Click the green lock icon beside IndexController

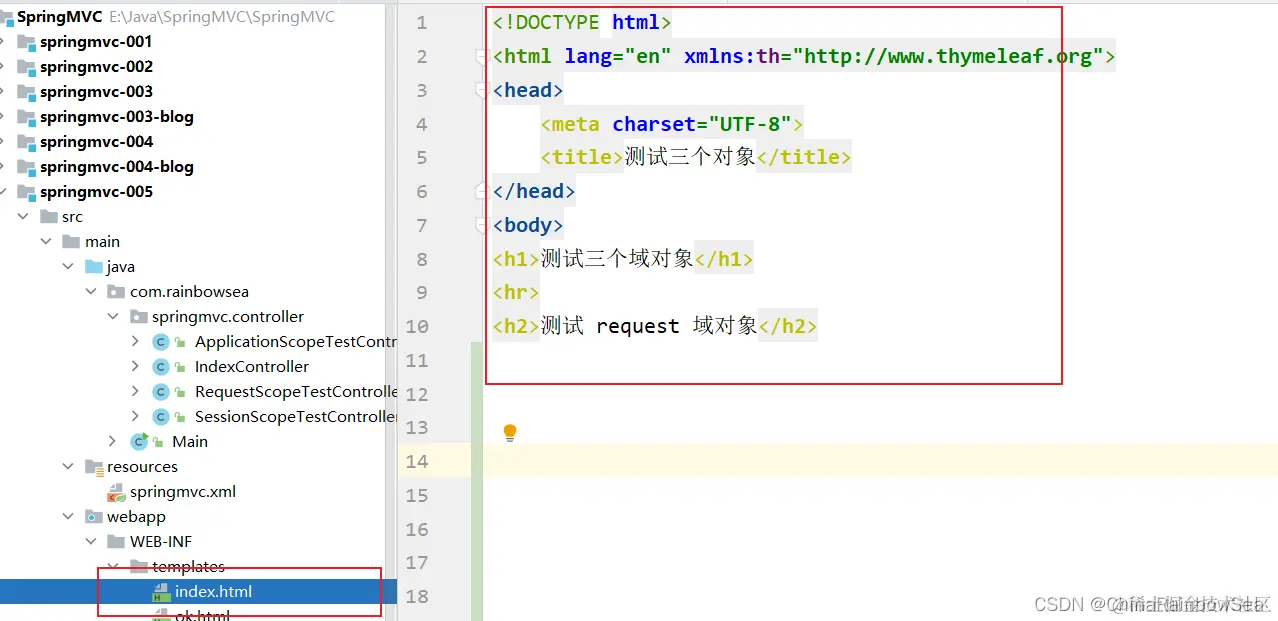tap(181, 367)
